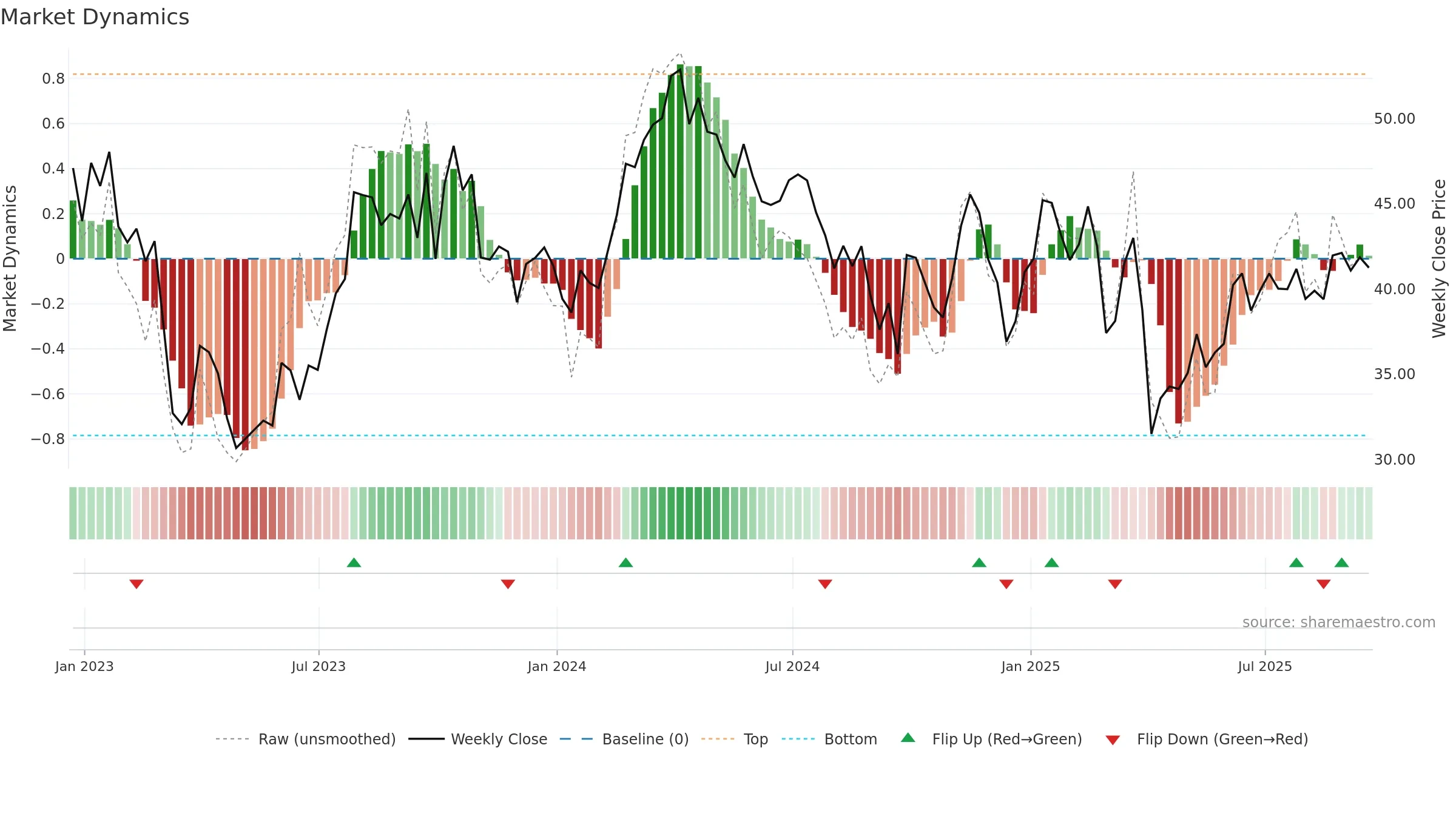Viewport: 1456px width, 819px height.
Task: Click the Jul 2025 axis label
Action: 1265,666
